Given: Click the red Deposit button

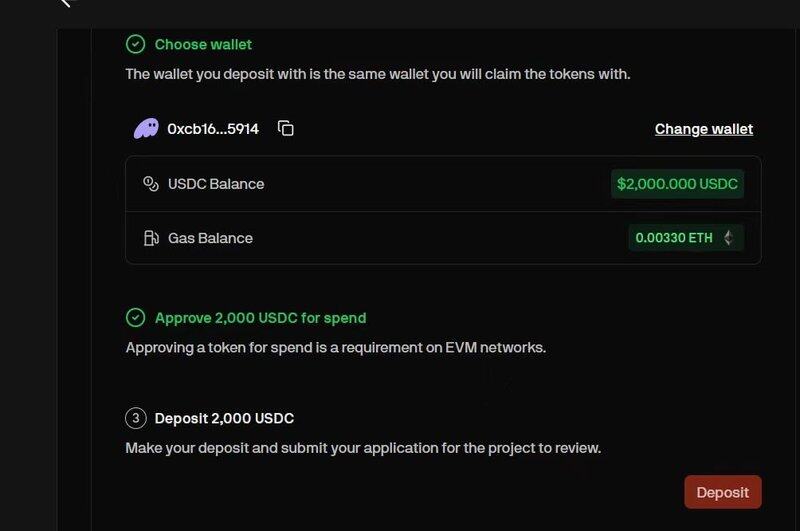Looking at the screenshot, I should coord(722,492).
